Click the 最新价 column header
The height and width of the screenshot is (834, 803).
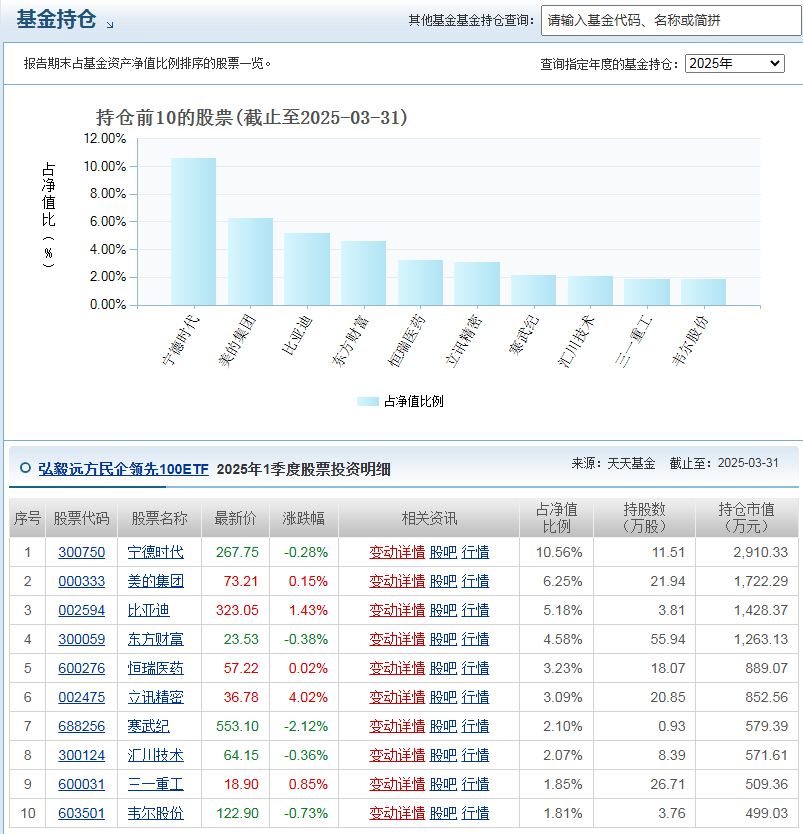click(x=236, y=518)
